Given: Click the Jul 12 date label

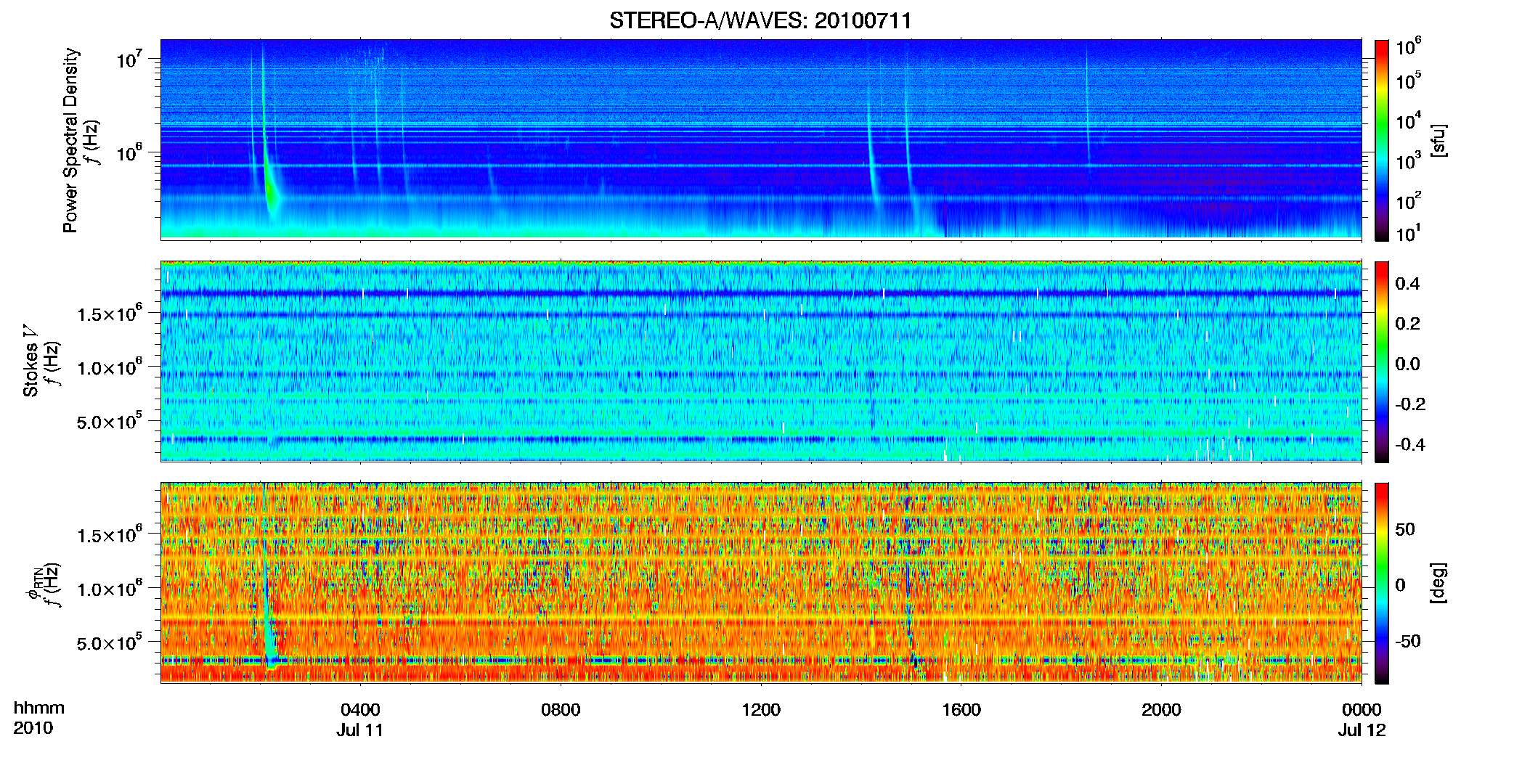Looking at the screenshot, I should [1362, 730].
